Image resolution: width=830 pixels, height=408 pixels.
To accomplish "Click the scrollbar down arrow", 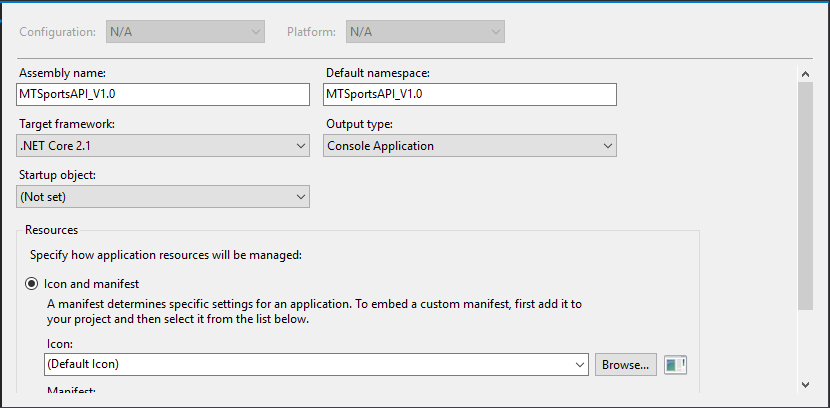I will pyautogui.click(x=805, y=384).
